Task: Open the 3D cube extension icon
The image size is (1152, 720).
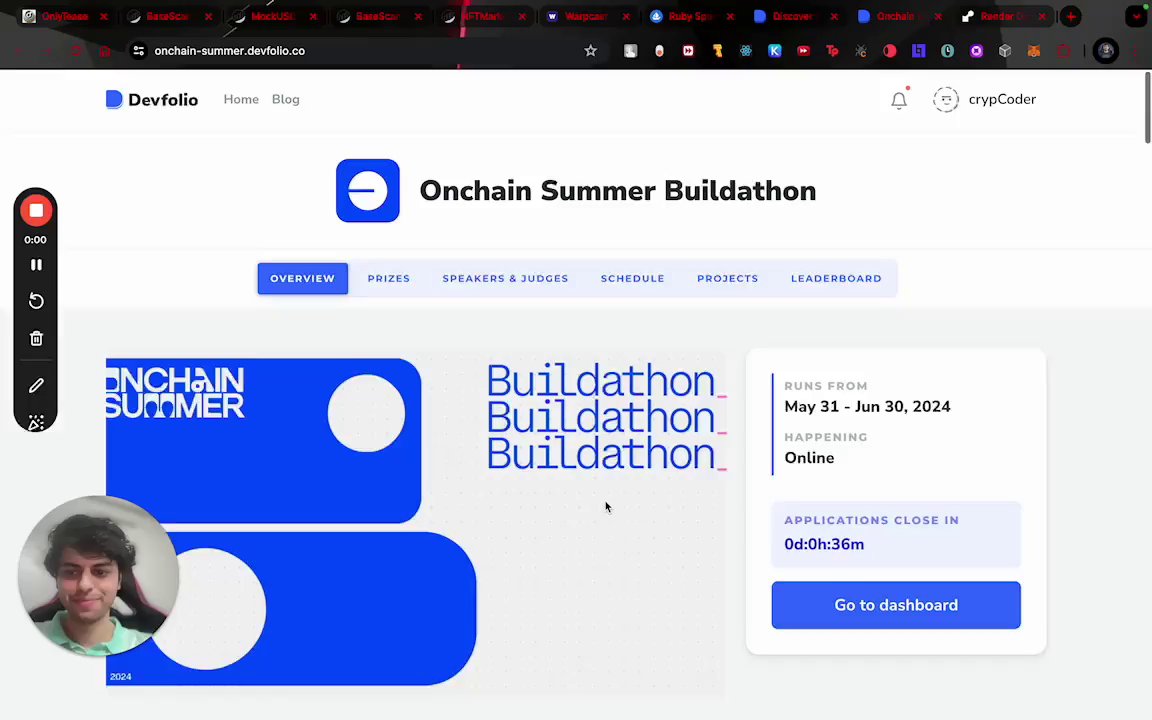Action: pyautogui.click(x=1005, y=51)
